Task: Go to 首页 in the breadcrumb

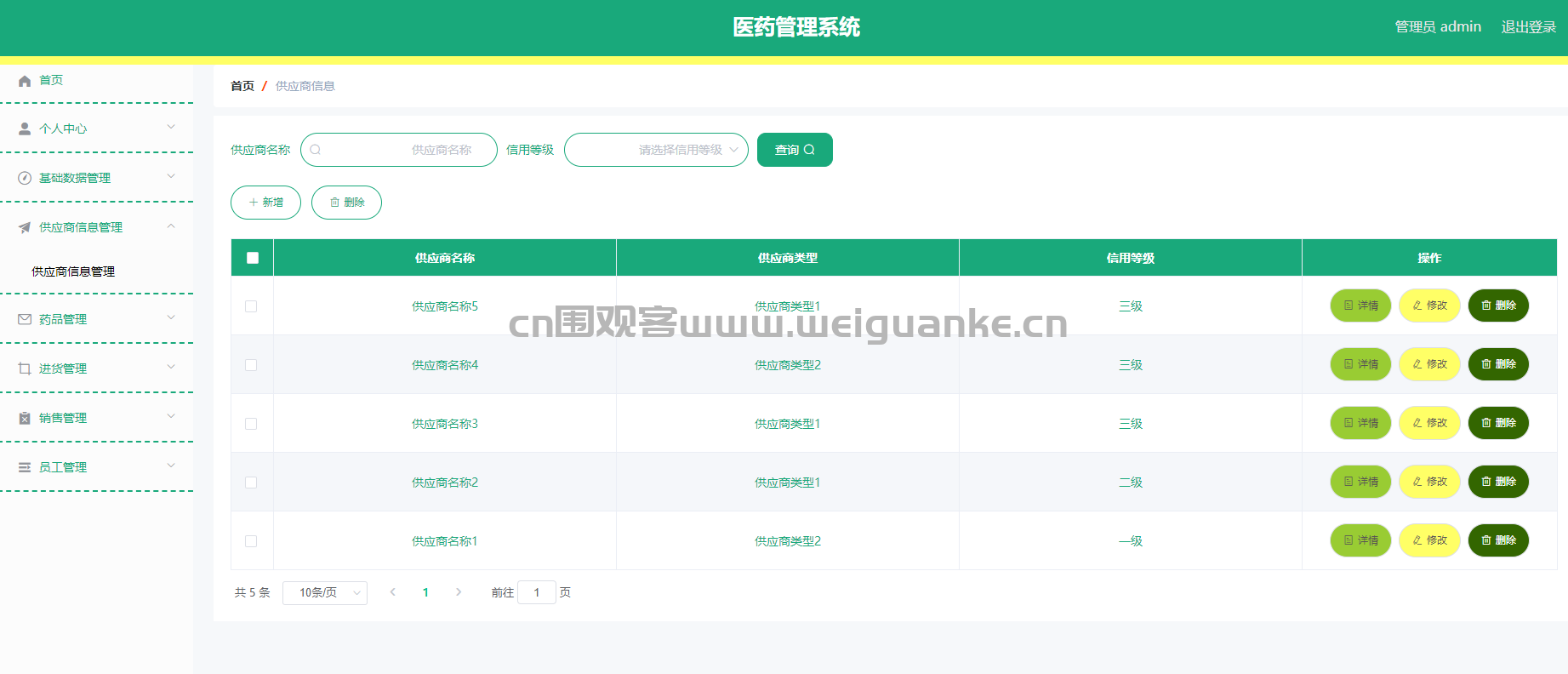Action: coord(242,86)
